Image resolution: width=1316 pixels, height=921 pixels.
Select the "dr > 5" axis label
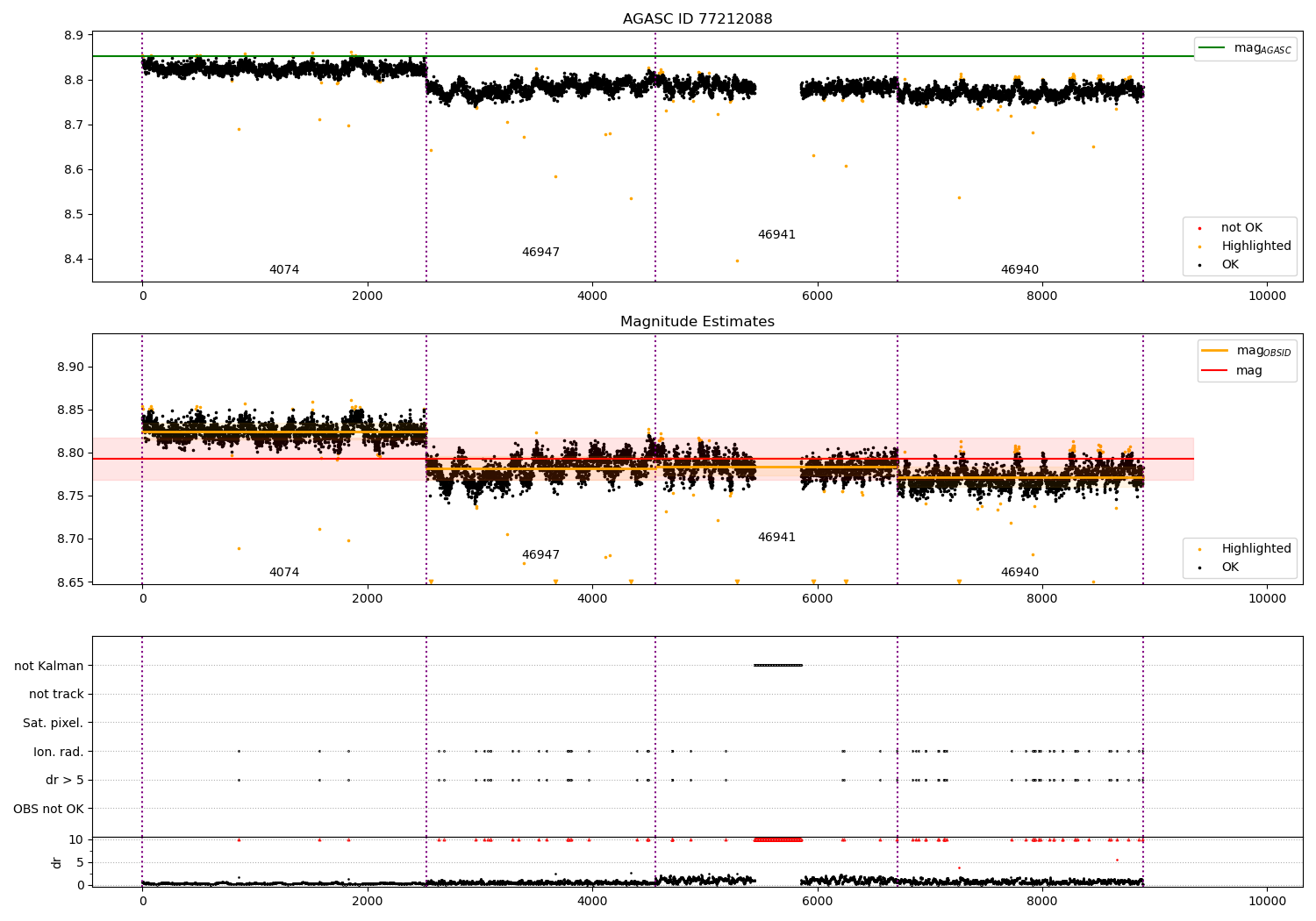pyautogui.click(x=65, y=780)
